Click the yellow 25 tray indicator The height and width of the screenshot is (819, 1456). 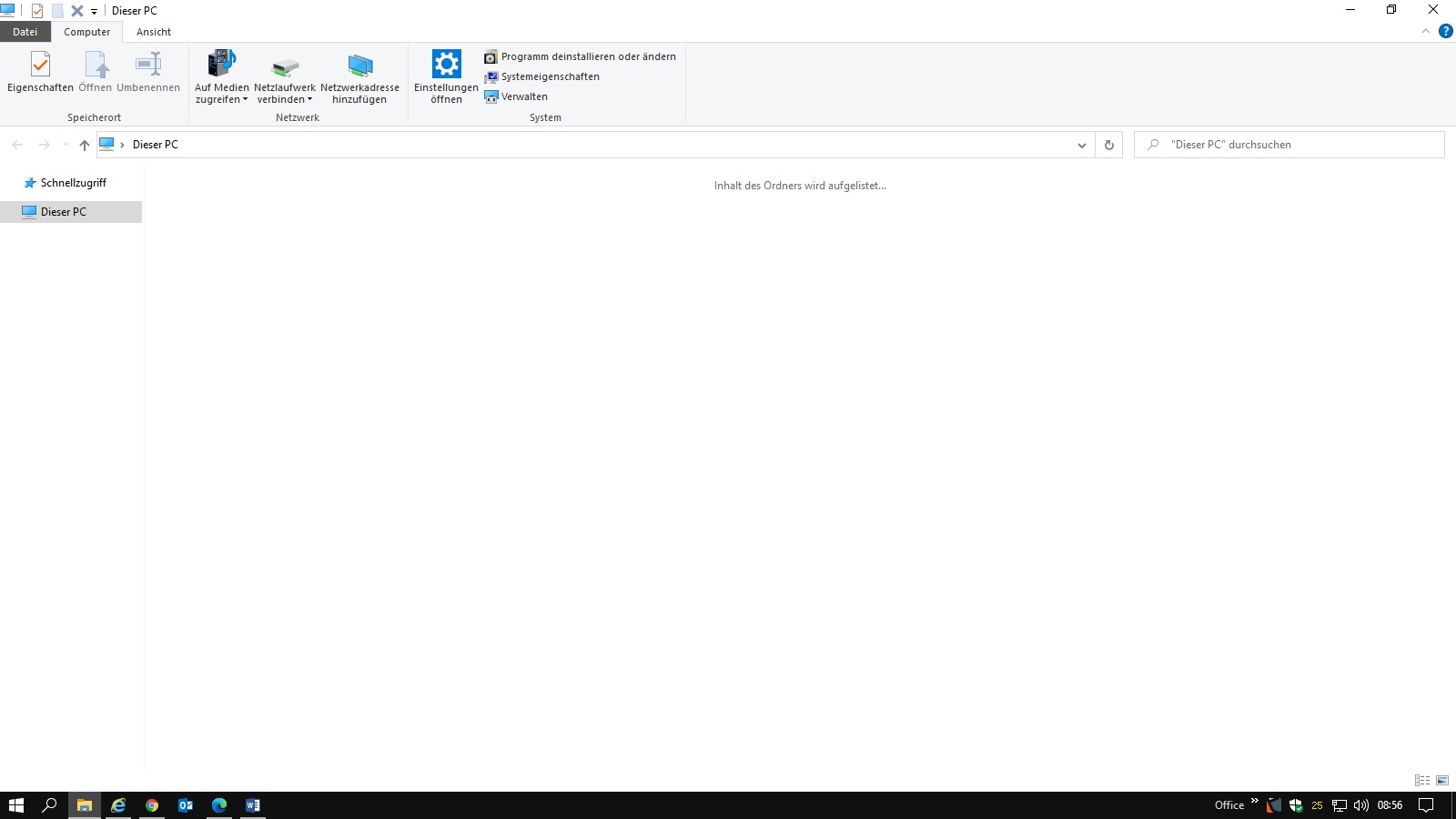coord(1317,805)
